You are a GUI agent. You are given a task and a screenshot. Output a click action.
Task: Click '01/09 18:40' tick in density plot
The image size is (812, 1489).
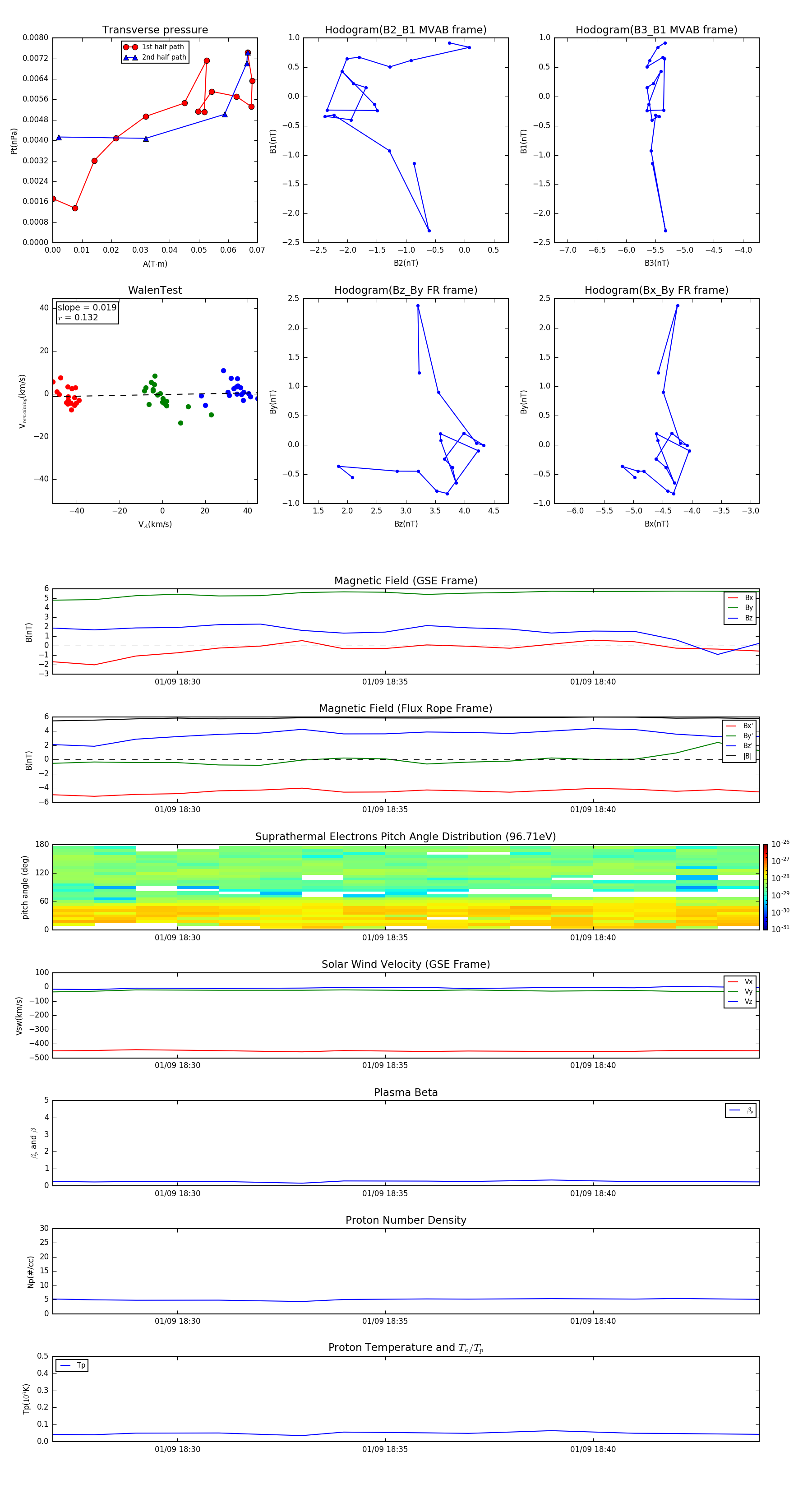click(593, 1321)
